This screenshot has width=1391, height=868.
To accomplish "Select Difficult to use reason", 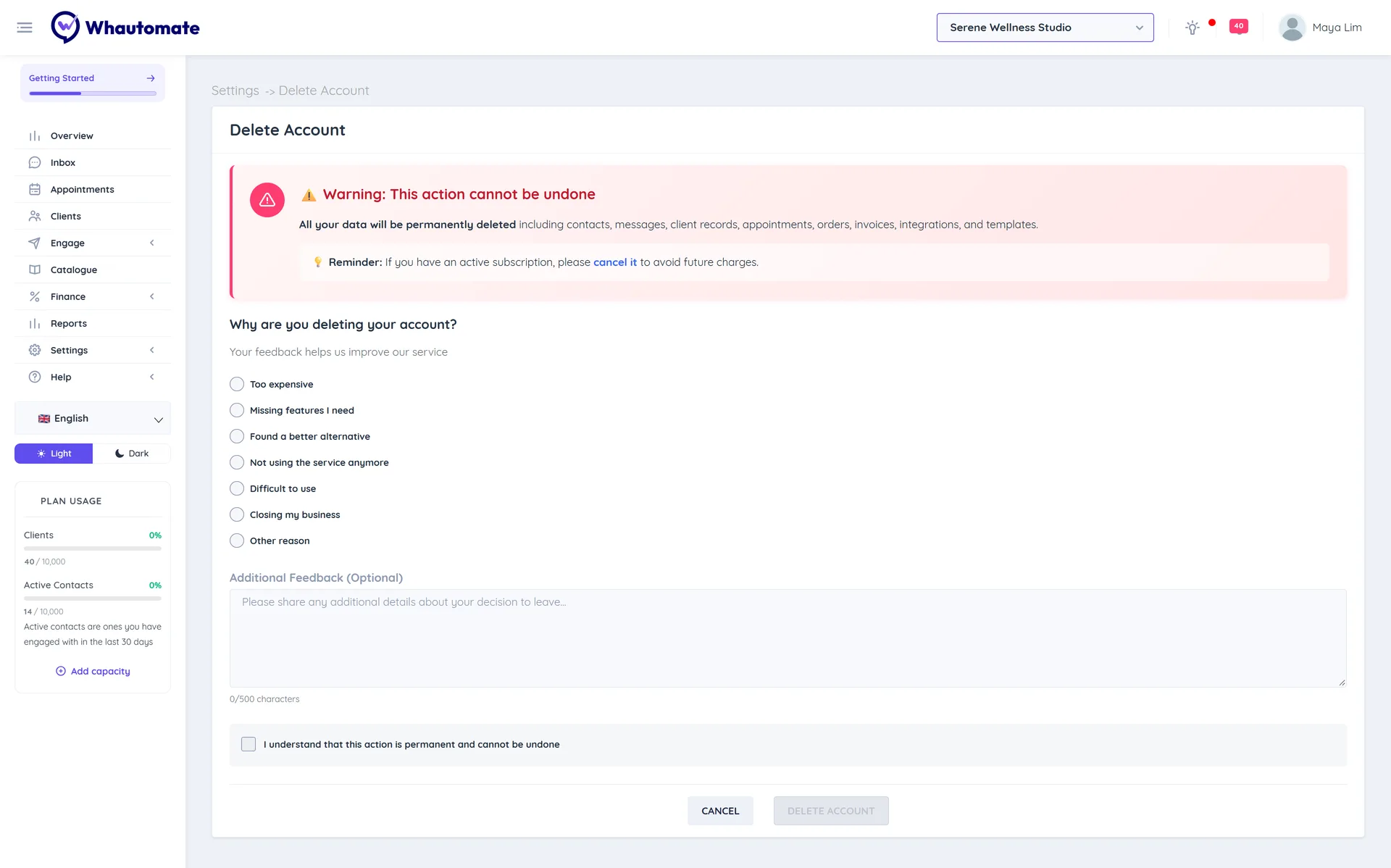I will 237,488.
